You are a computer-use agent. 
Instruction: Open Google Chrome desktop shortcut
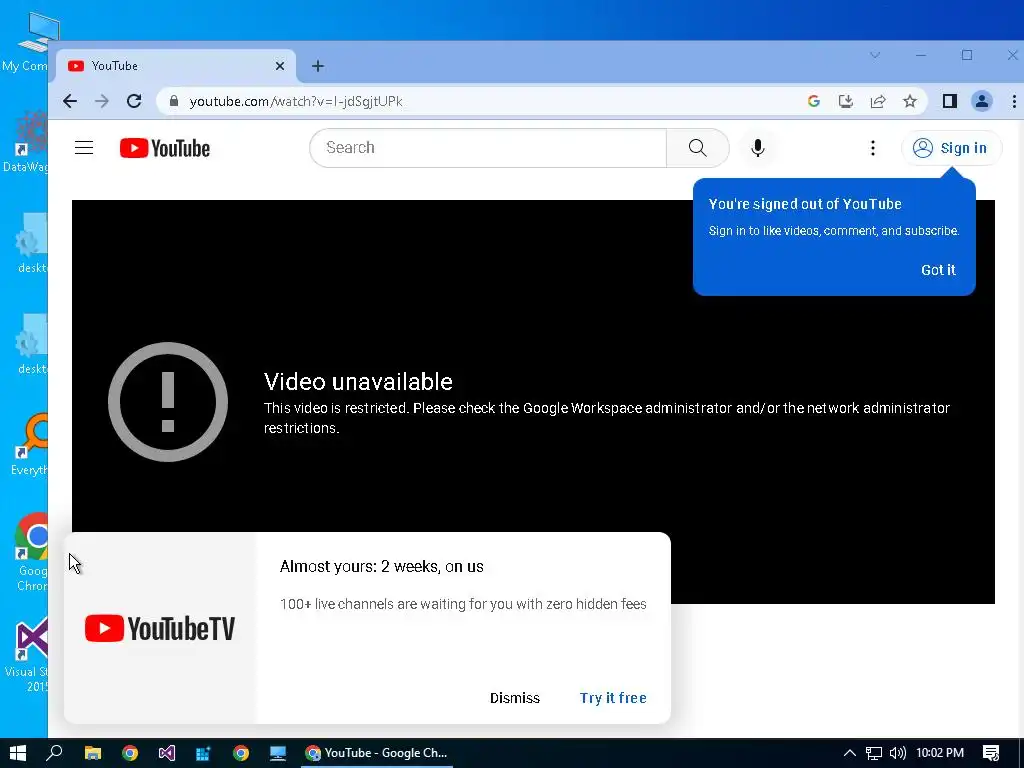[x=31, y=552]
